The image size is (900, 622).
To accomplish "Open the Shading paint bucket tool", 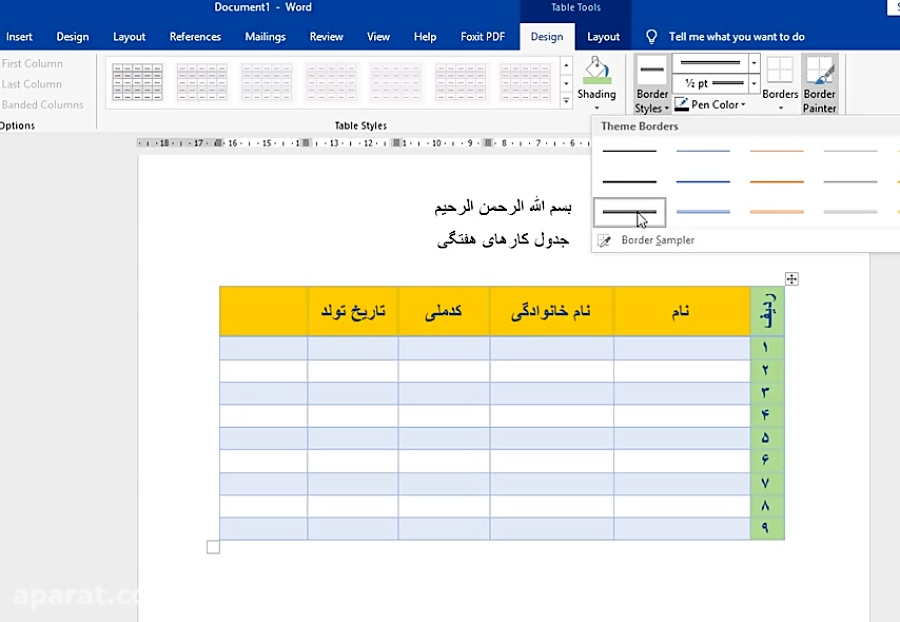I will click(x=596, y=70).
